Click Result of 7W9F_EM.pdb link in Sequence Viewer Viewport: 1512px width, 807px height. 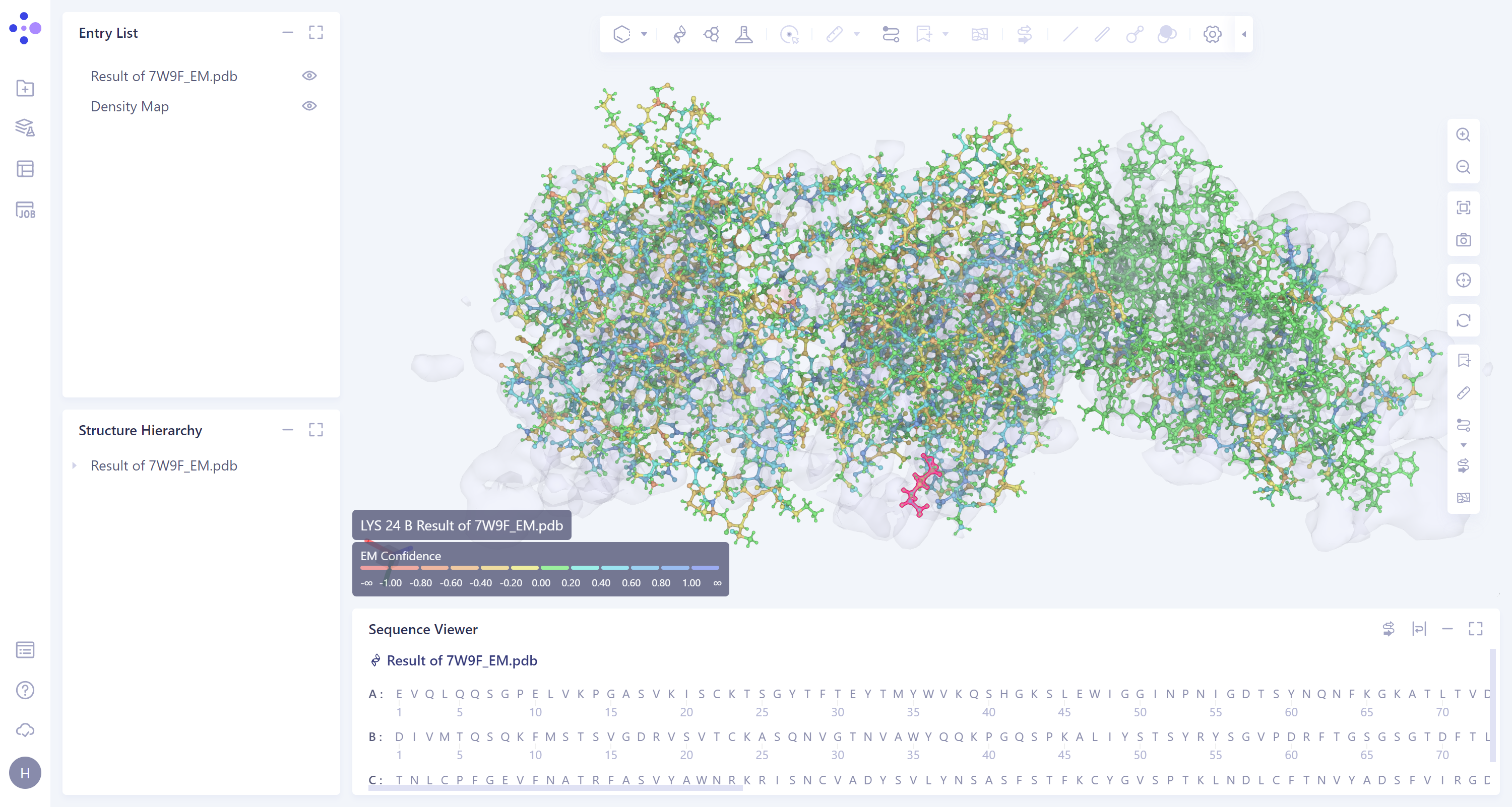coord(461,660)
